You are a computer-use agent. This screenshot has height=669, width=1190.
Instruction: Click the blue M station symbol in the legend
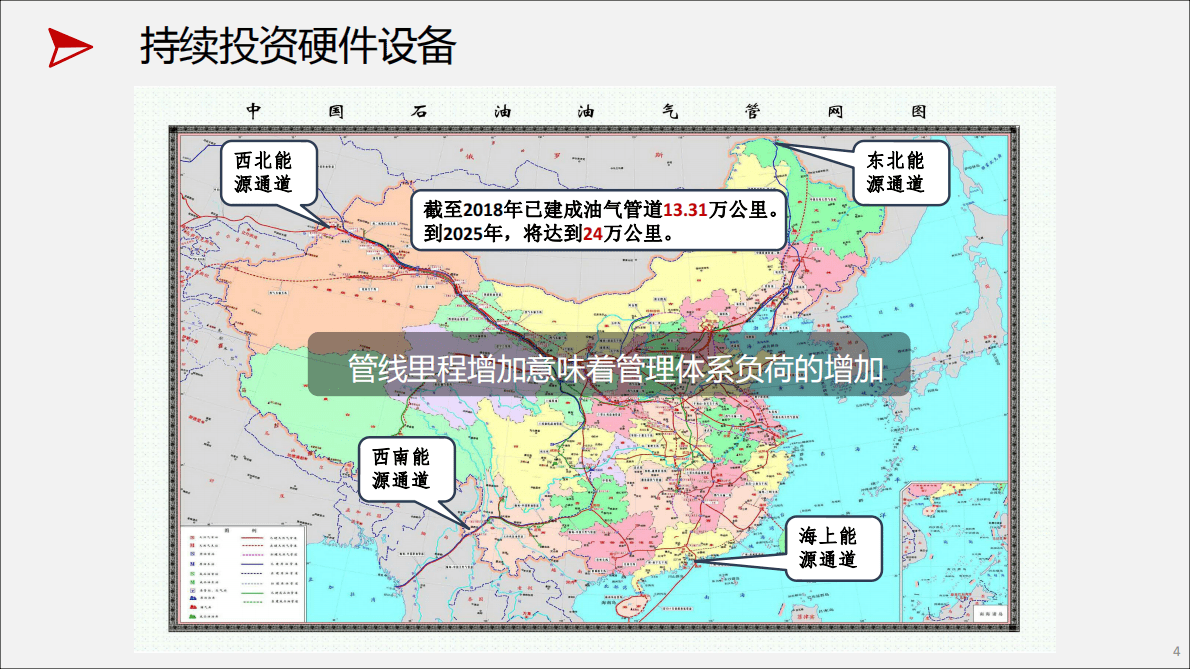[x=192, y=564]
